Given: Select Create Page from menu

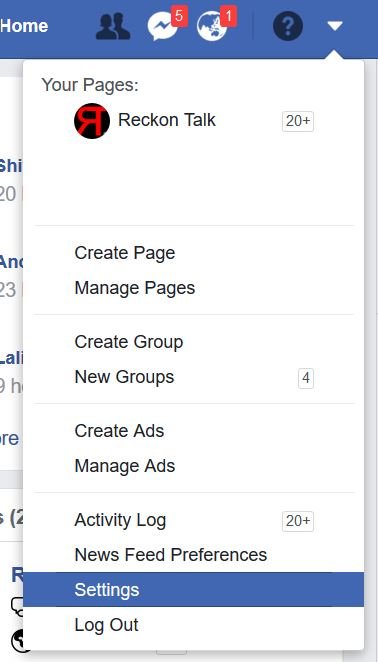Looking at the screenshot, I should pos(125,253).
